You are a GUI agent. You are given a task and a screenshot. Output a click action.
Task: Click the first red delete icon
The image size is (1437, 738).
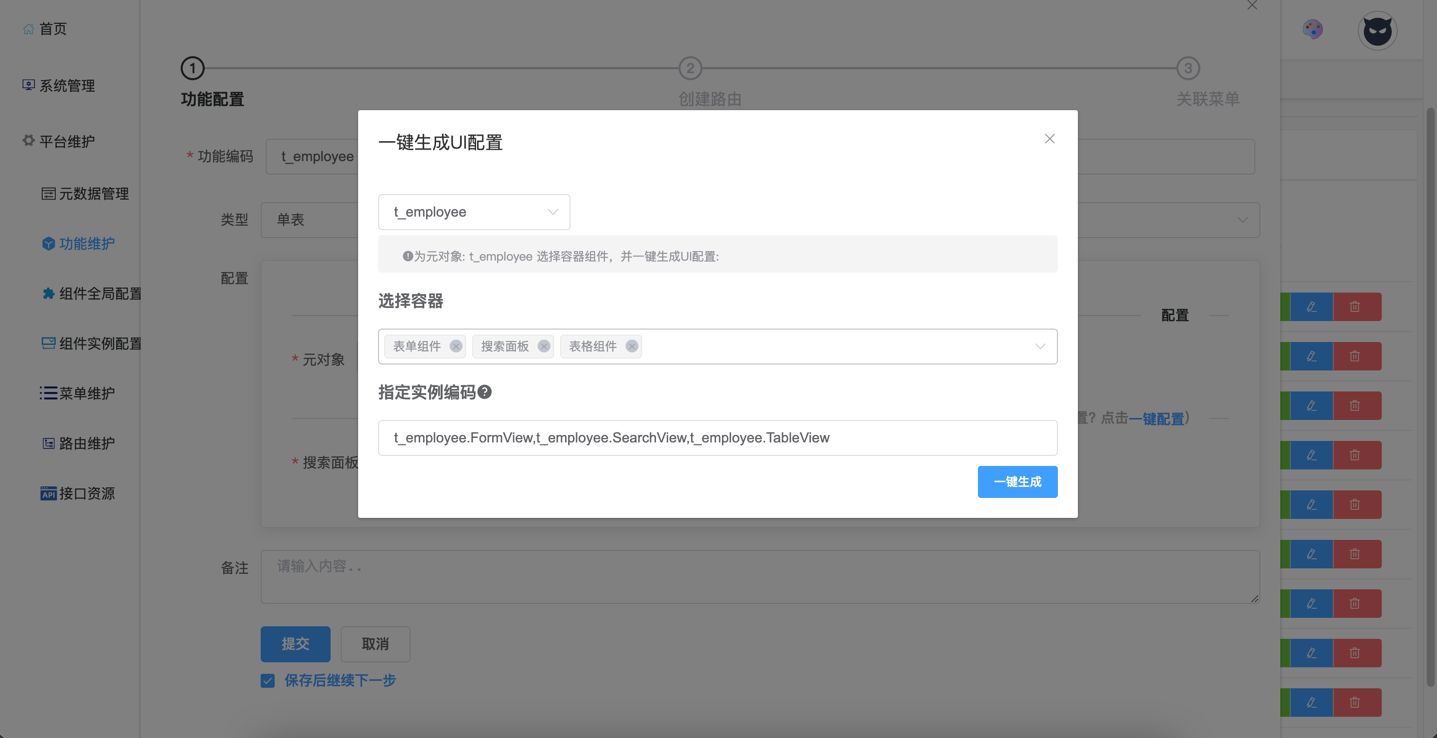pos(1355,307)
